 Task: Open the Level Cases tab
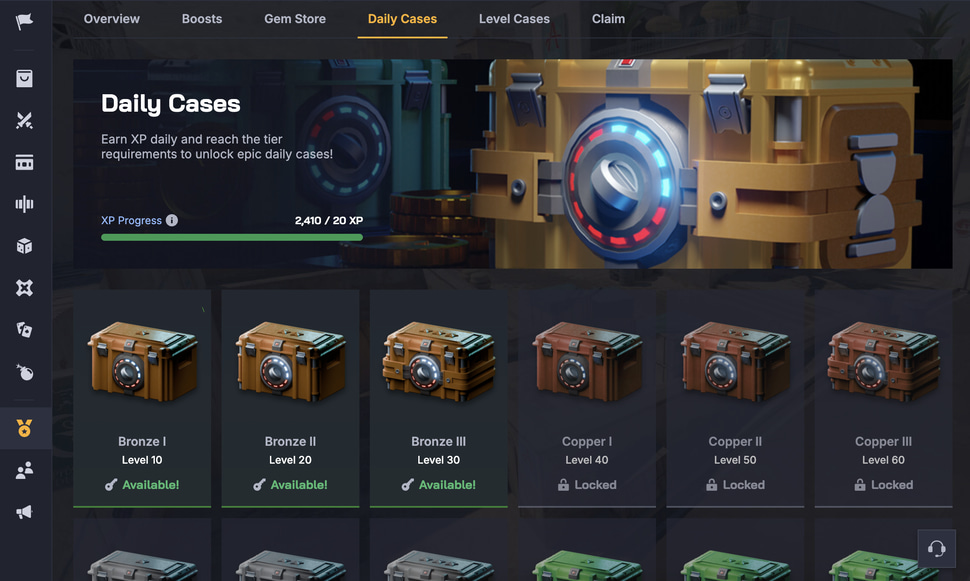point(514,19)
